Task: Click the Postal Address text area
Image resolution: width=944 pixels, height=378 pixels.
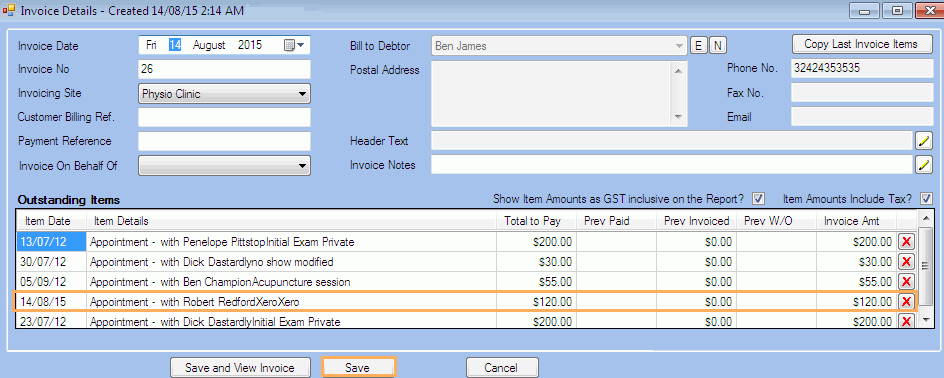Action: 552,93
